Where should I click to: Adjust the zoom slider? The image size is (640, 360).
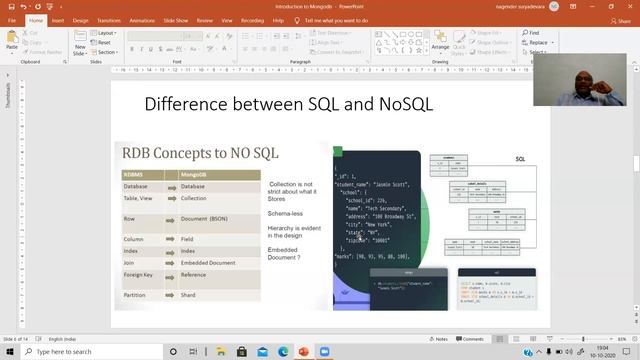tap(583, 339)
